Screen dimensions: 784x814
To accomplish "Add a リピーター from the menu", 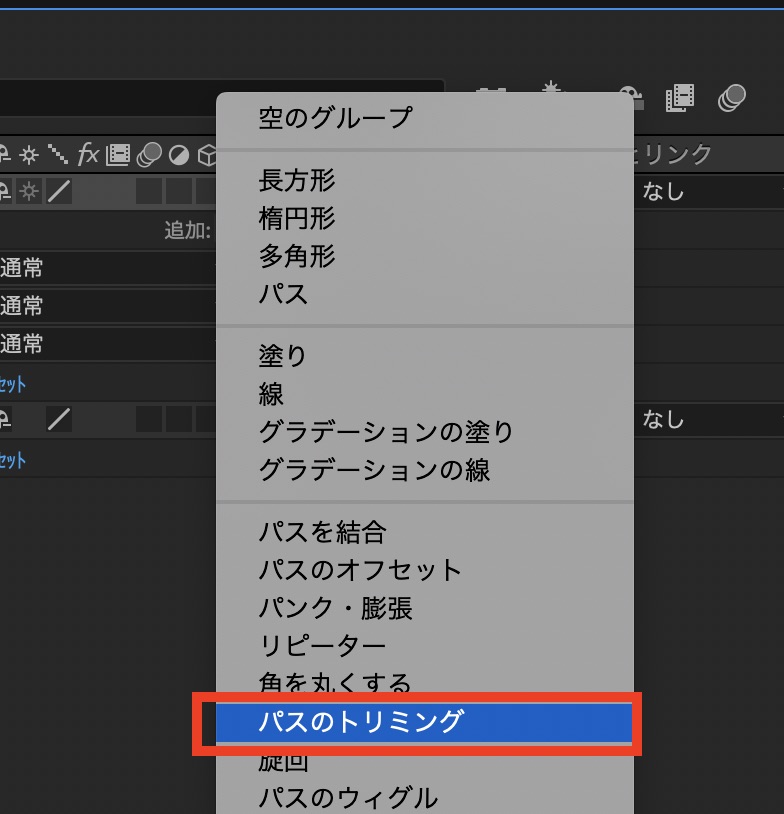I will (425, 646).
